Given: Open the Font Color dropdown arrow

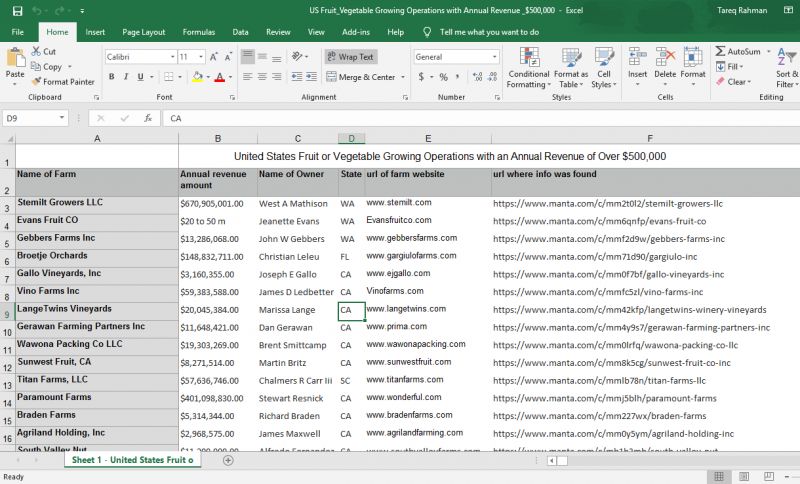Looking at the screenshot, I should click(231, 77).
